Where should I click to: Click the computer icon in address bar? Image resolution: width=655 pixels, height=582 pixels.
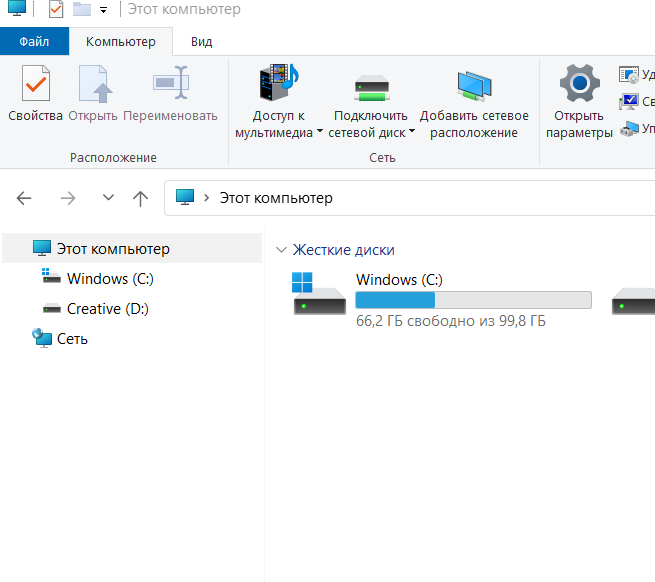(185, 197)
